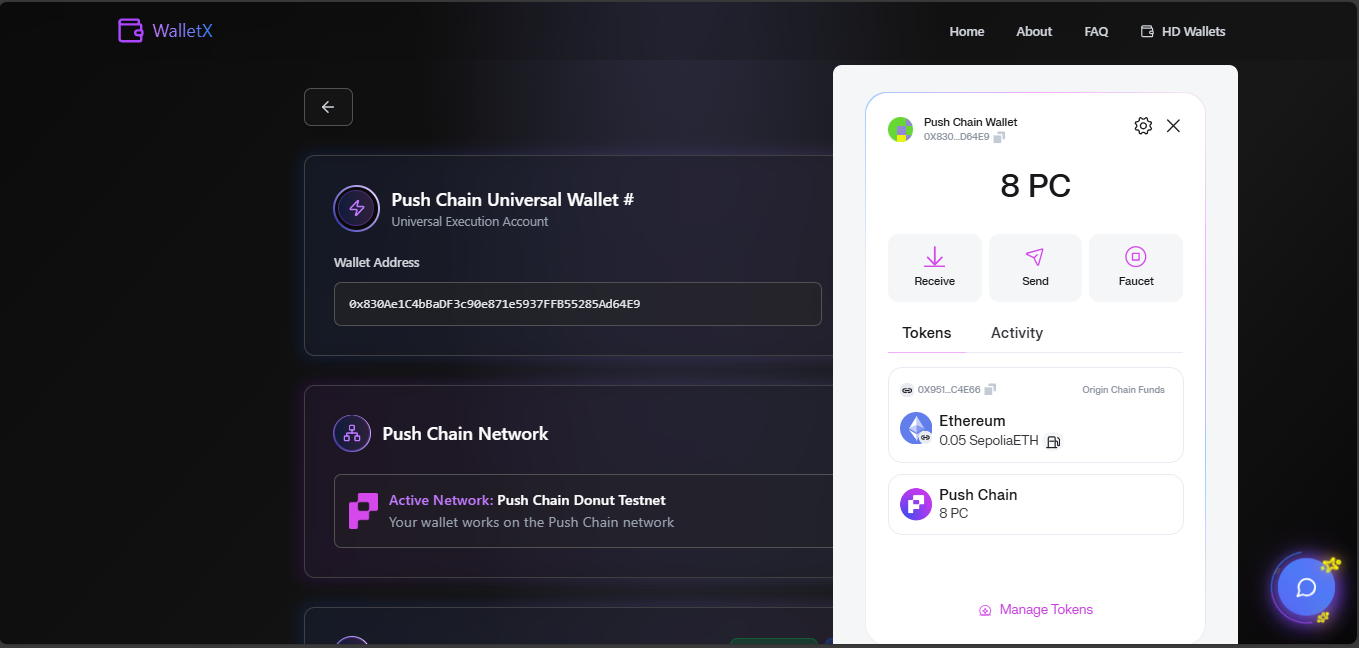Switch to the Tokens tab
Image resolution: width=1359 pixels, height=648 pixels.
[x=927, y=333]
